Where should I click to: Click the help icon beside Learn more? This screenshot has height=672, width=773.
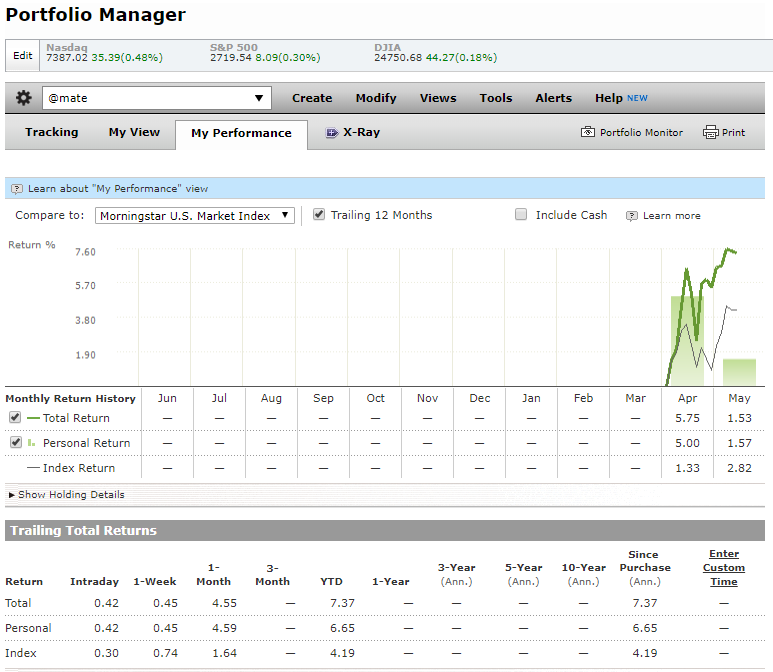click(632, 216)
